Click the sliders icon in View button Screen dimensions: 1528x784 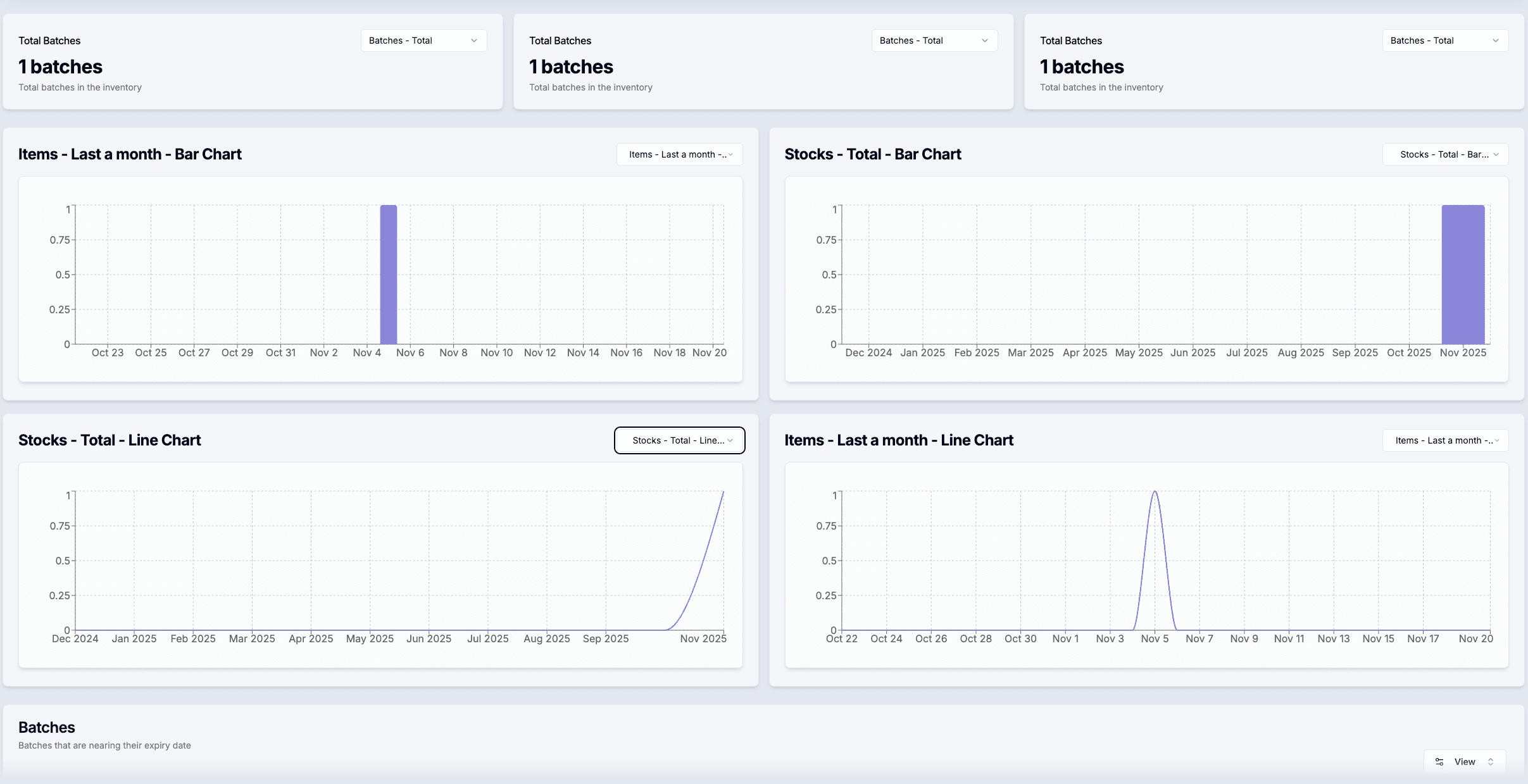pos(1439,762)
